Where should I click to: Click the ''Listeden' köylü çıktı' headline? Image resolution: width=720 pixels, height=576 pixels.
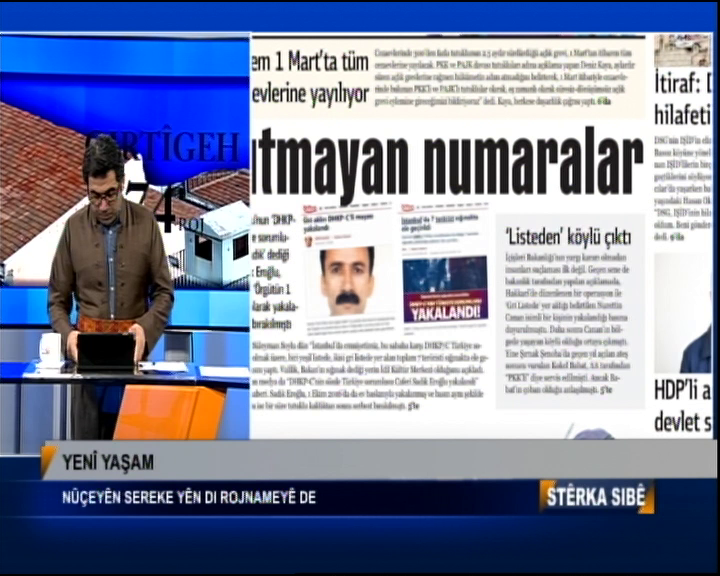click(x=568, y=237)
